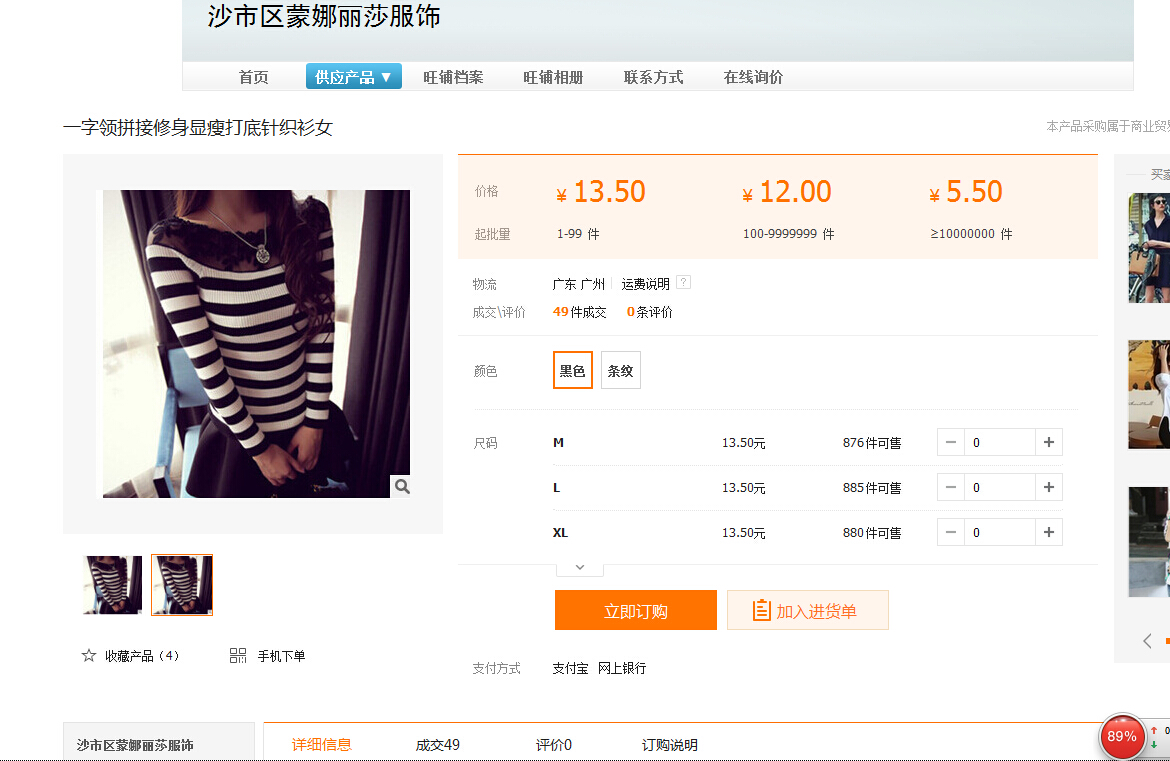
Task: Expand more sizes with the chevron
Action: 579,567
